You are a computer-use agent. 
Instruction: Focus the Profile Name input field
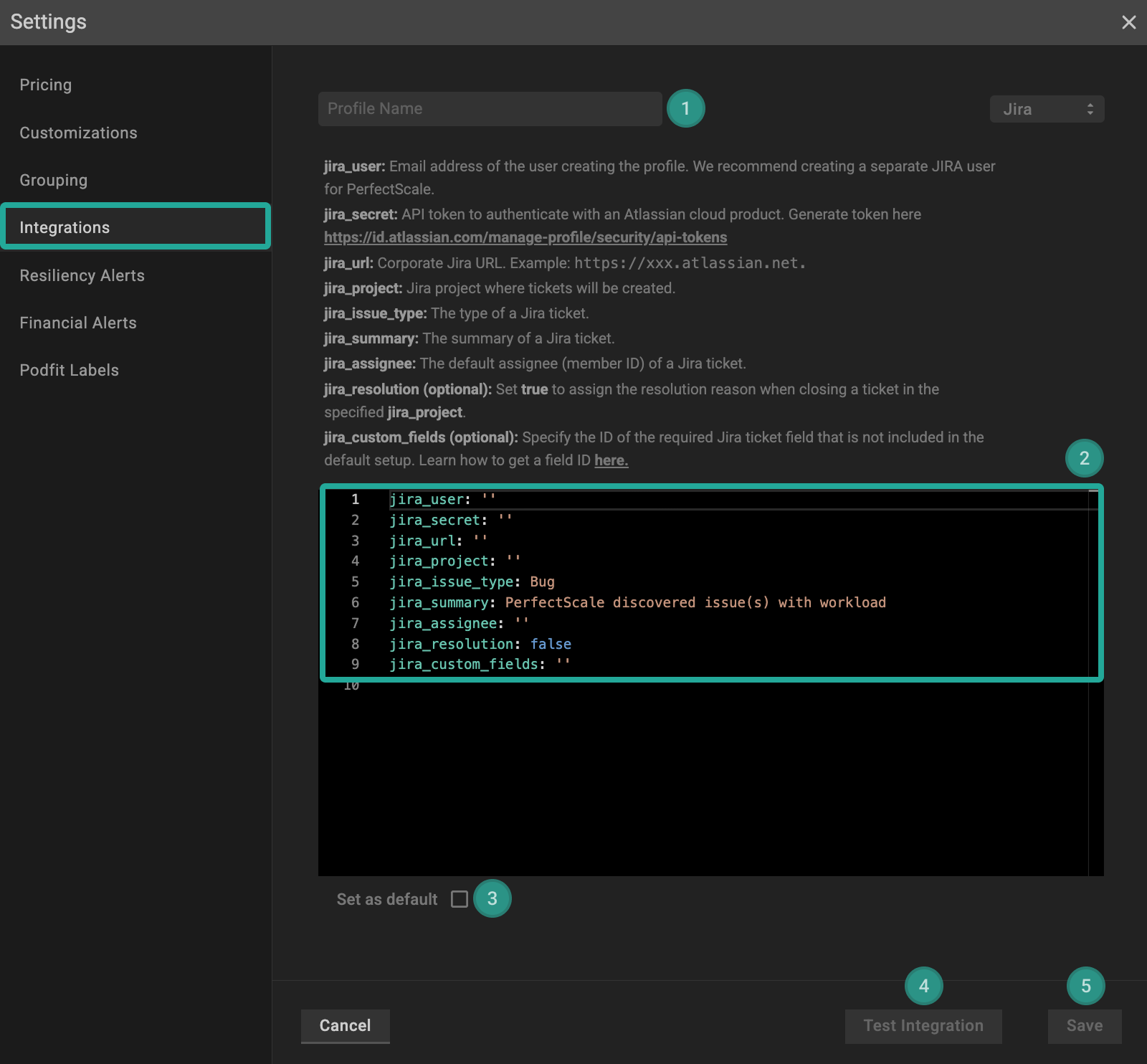coord(490,109)
